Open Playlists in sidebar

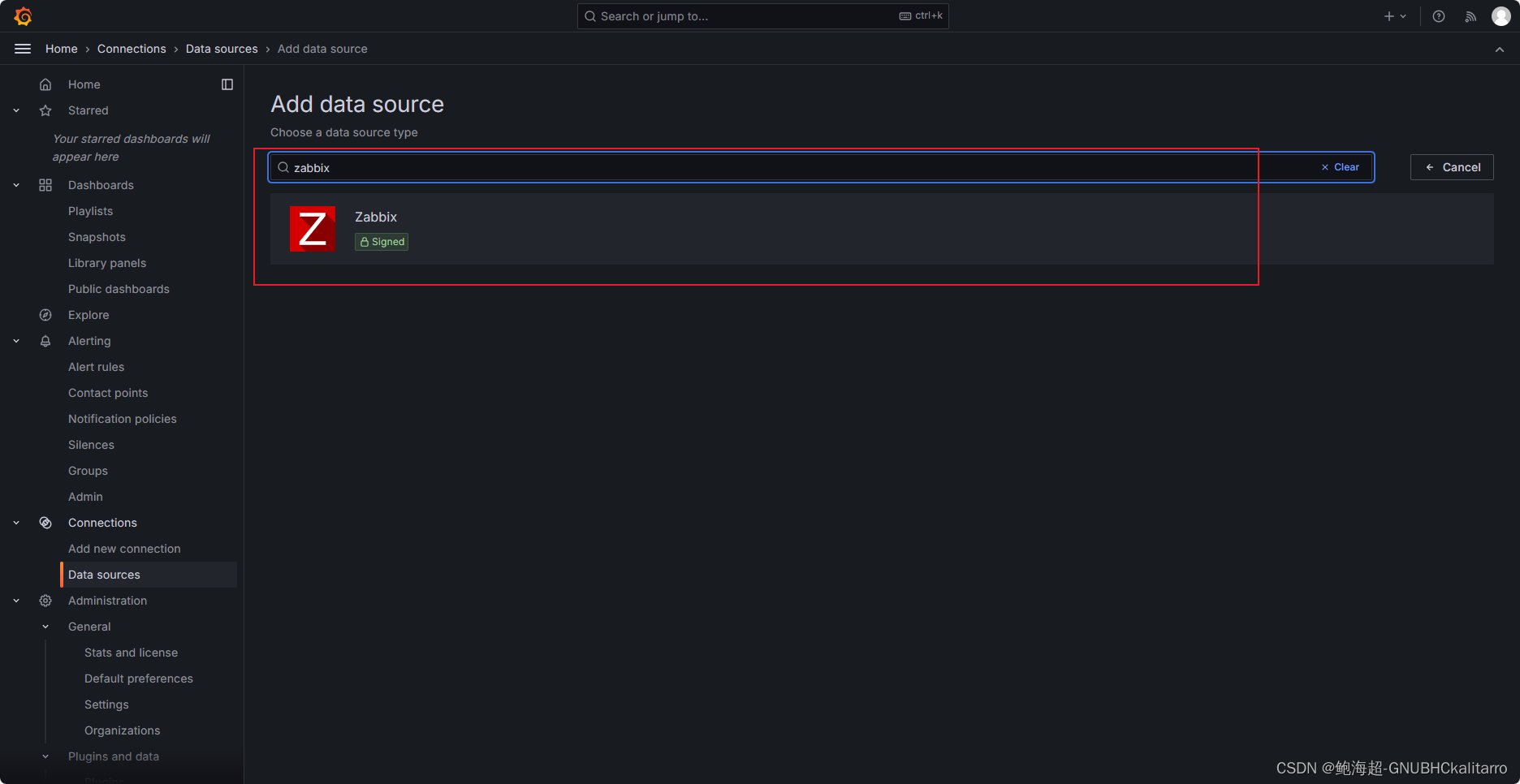click(x=90, y=211)
